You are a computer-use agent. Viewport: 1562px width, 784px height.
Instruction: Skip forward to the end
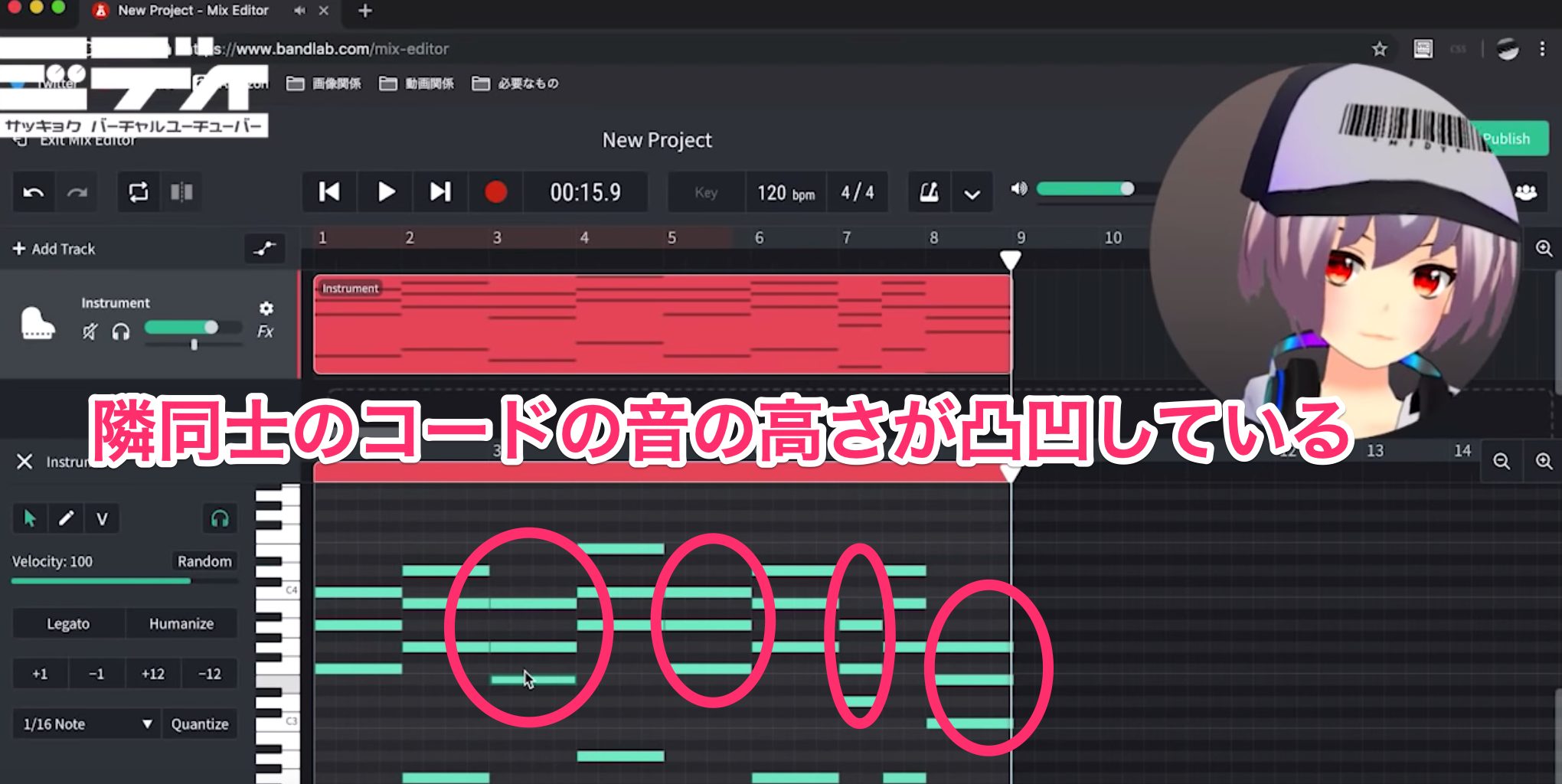coord(440,192)
